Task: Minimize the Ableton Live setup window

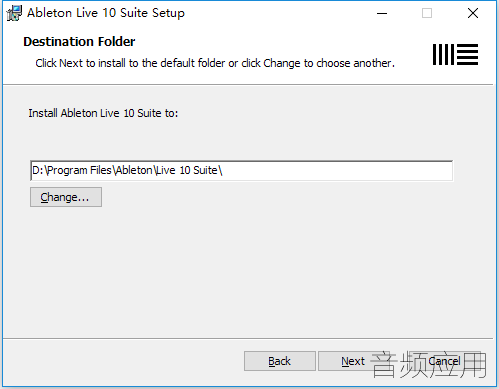Action: (x=382, y=13)
